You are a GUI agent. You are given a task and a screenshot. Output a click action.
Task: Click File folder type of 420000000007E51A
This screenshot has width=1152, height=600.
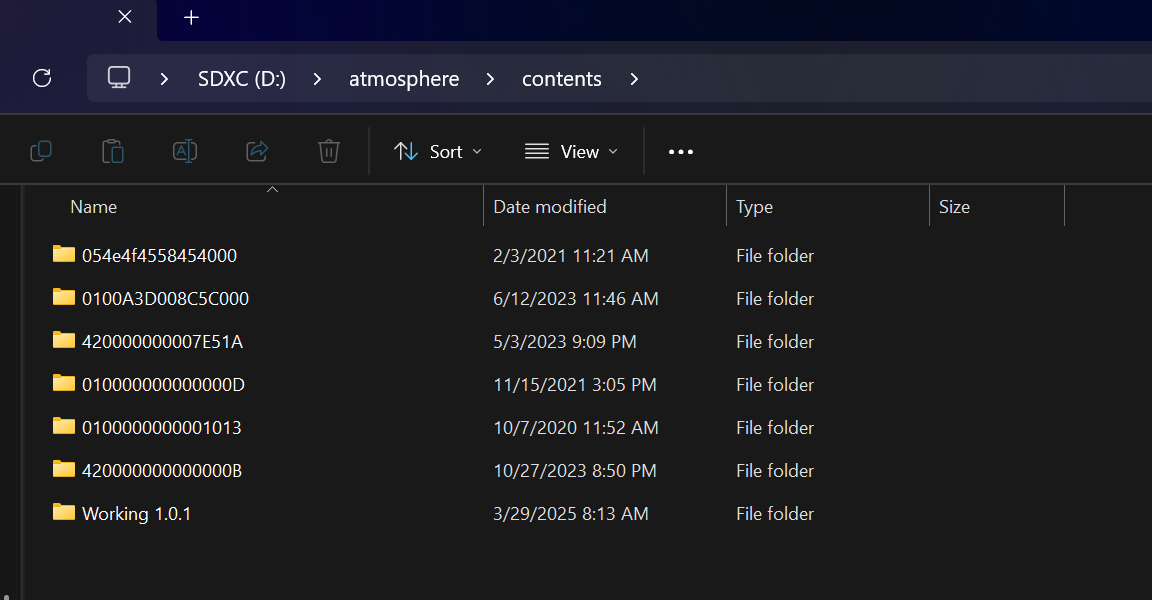click(x=775, y=341)
